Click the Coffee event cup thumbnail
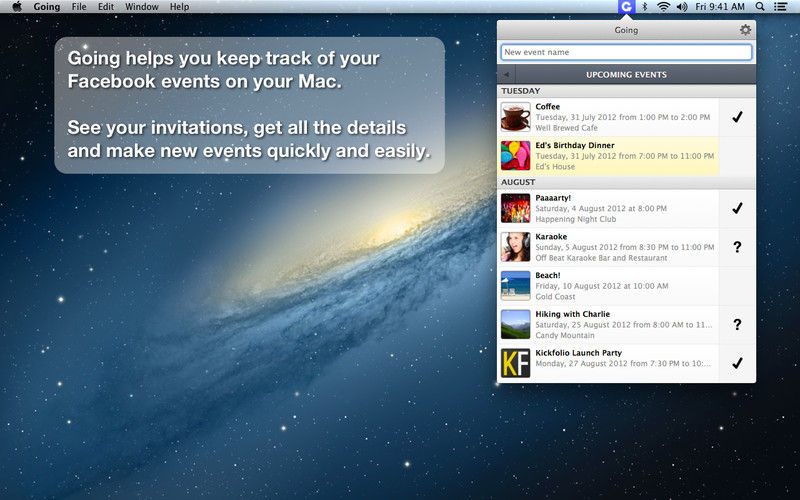The height and width of the screenshot is (500, 800). click(515, 117)
